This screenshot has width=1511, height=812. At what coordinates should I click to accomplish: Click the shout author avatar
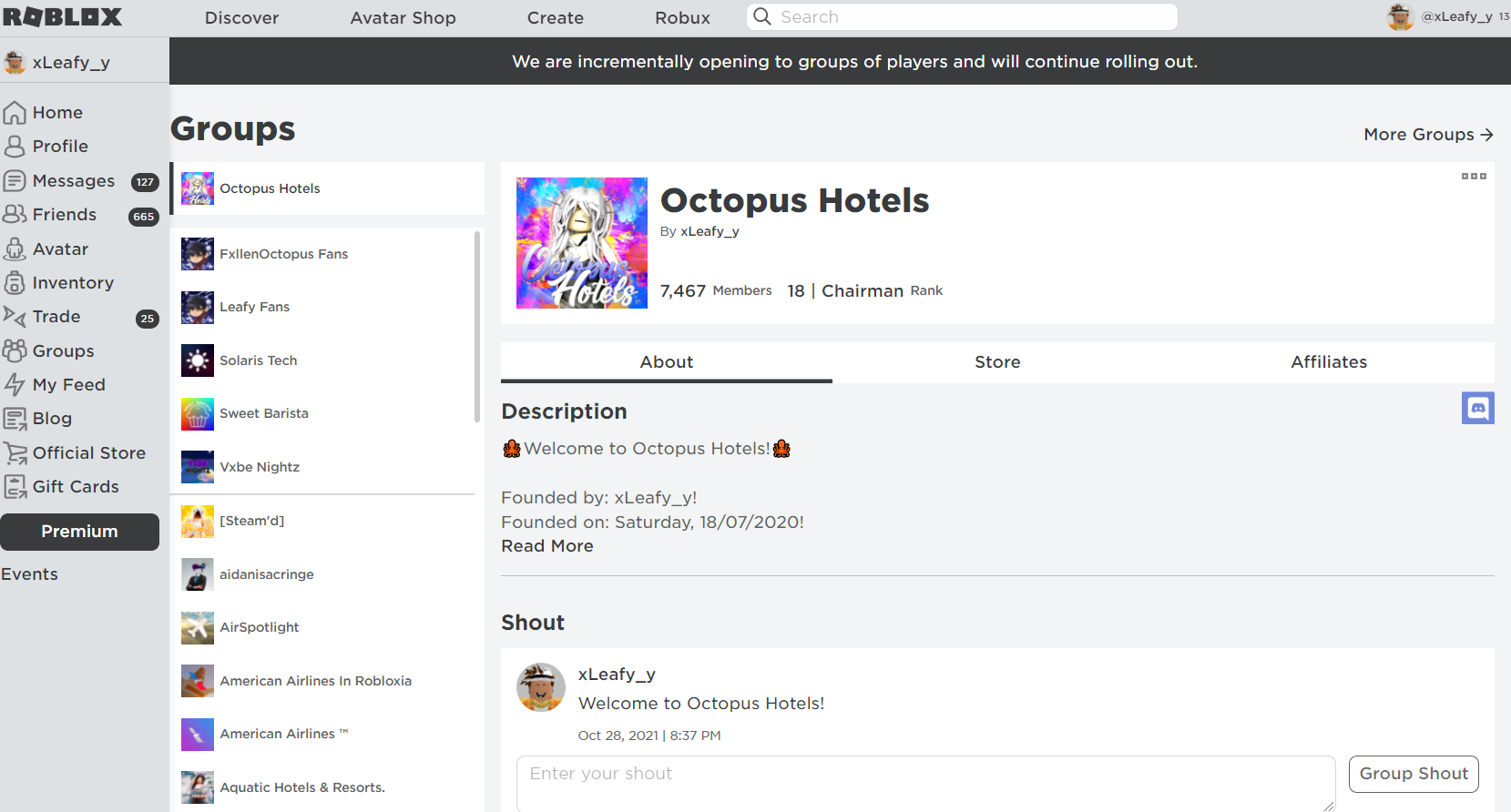[541, 687]
